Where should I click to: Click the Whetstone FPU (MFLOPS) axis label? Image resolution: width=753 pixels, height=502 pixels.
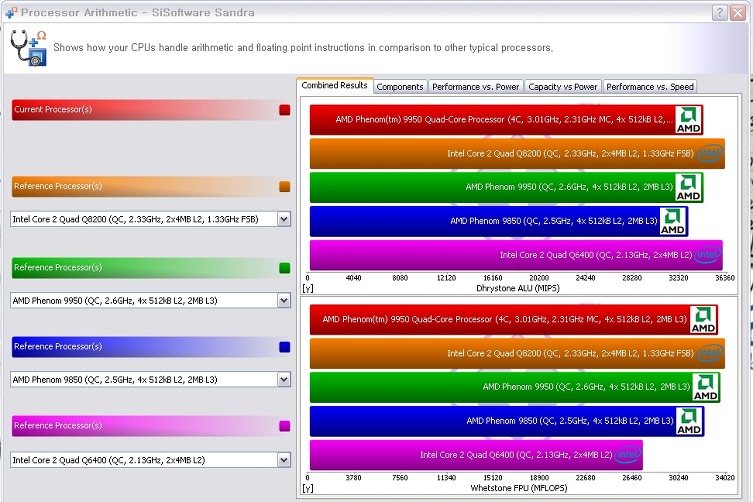[519, 488]
